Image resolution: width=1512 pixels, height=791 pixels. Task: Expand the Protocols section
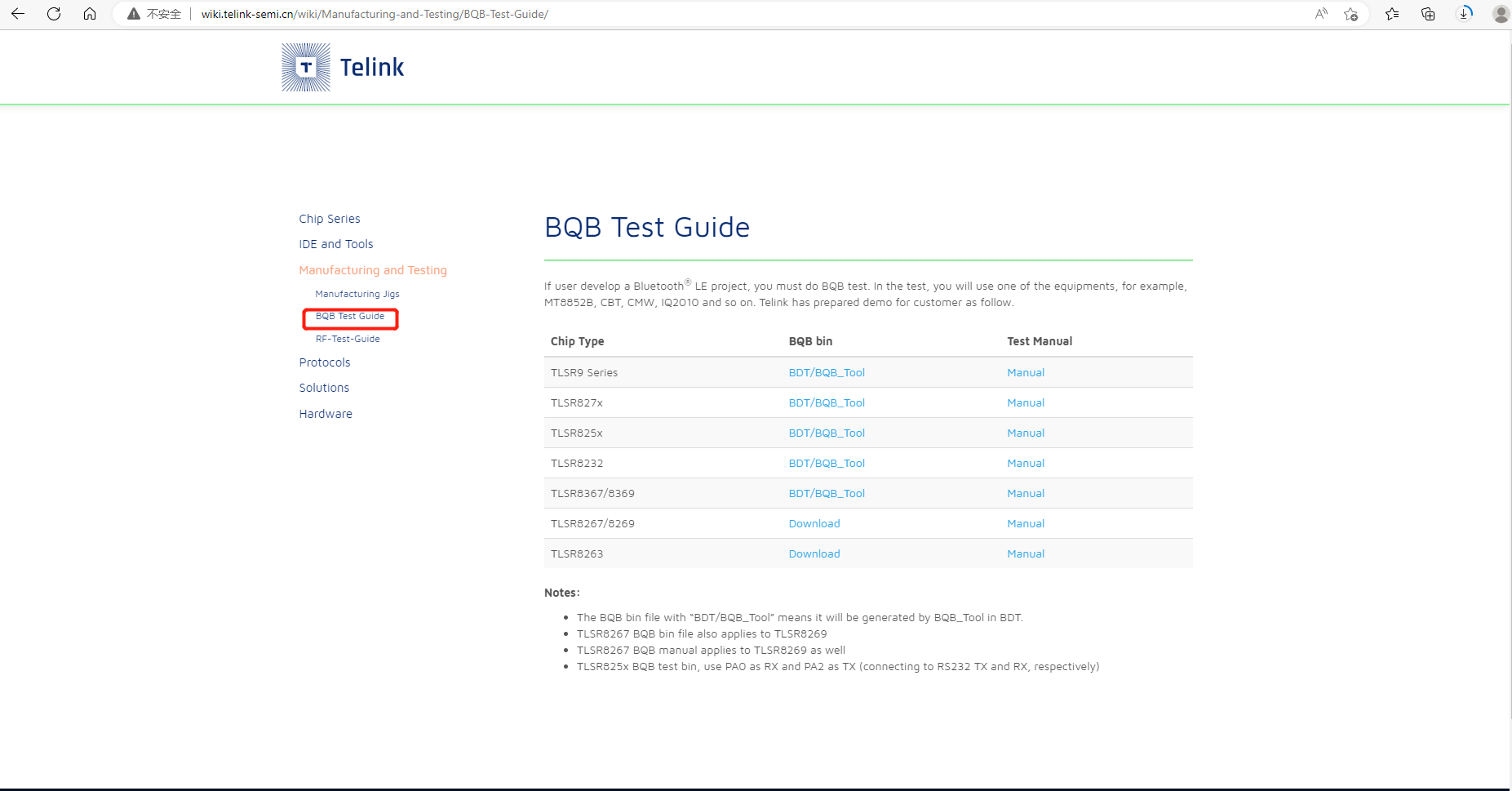pos(324,362)
